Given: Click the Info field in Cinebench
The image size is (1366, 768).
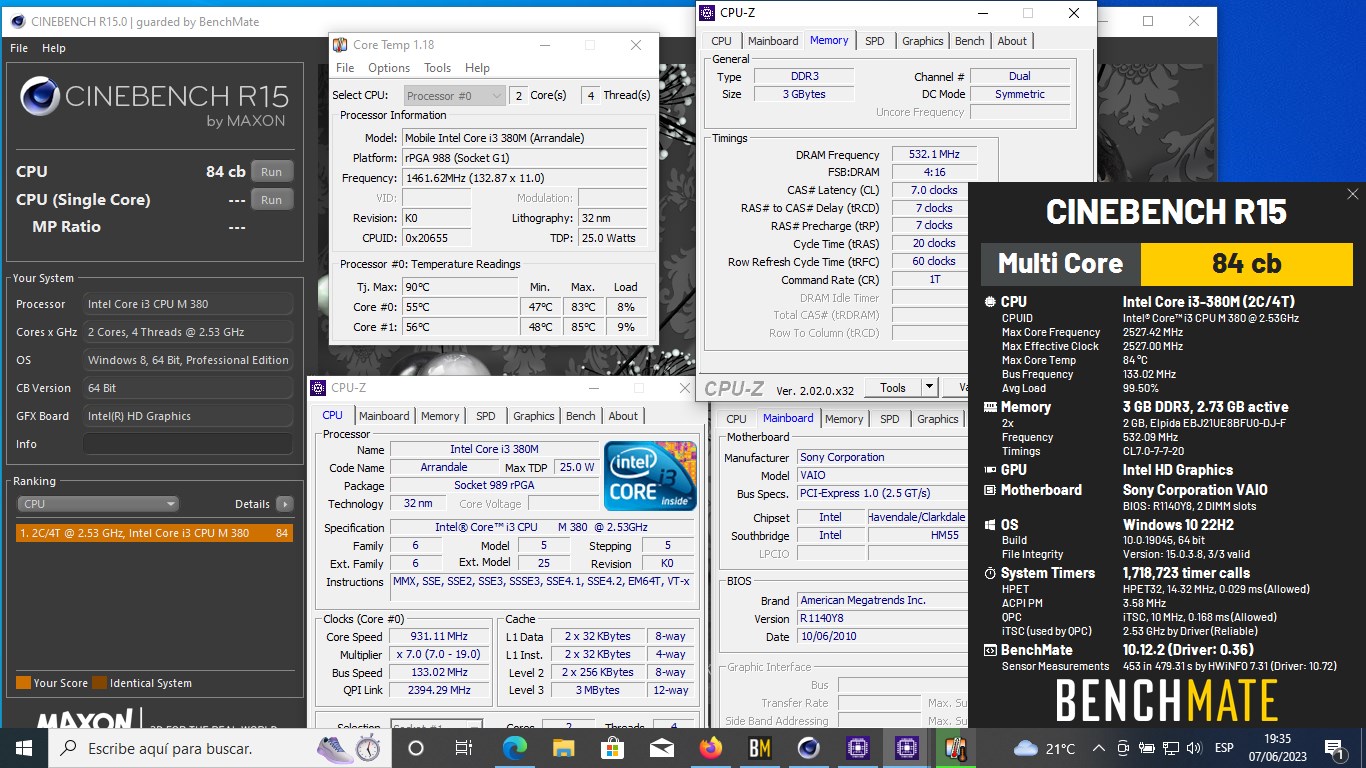Looking at the screenshot, I should click(188, 444).
